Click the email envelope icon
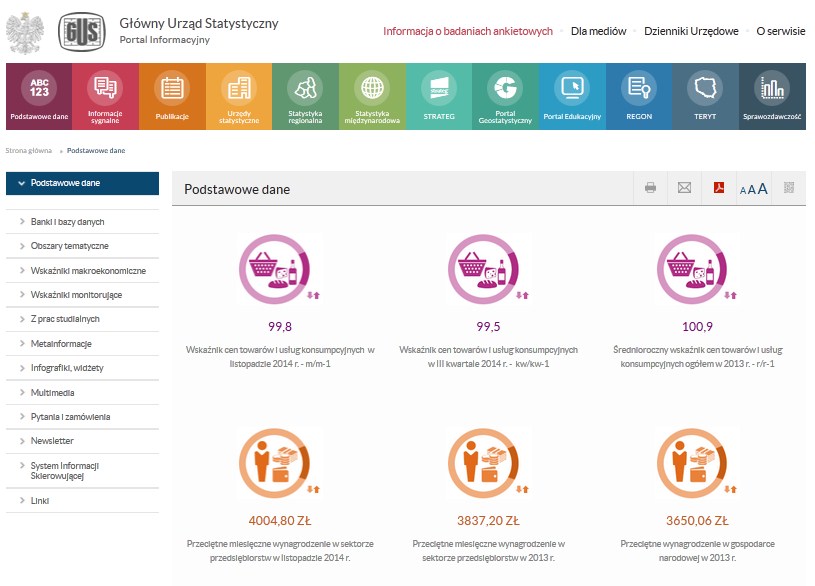The height and width of the screenshot is (586, 815). click(684, 188)
